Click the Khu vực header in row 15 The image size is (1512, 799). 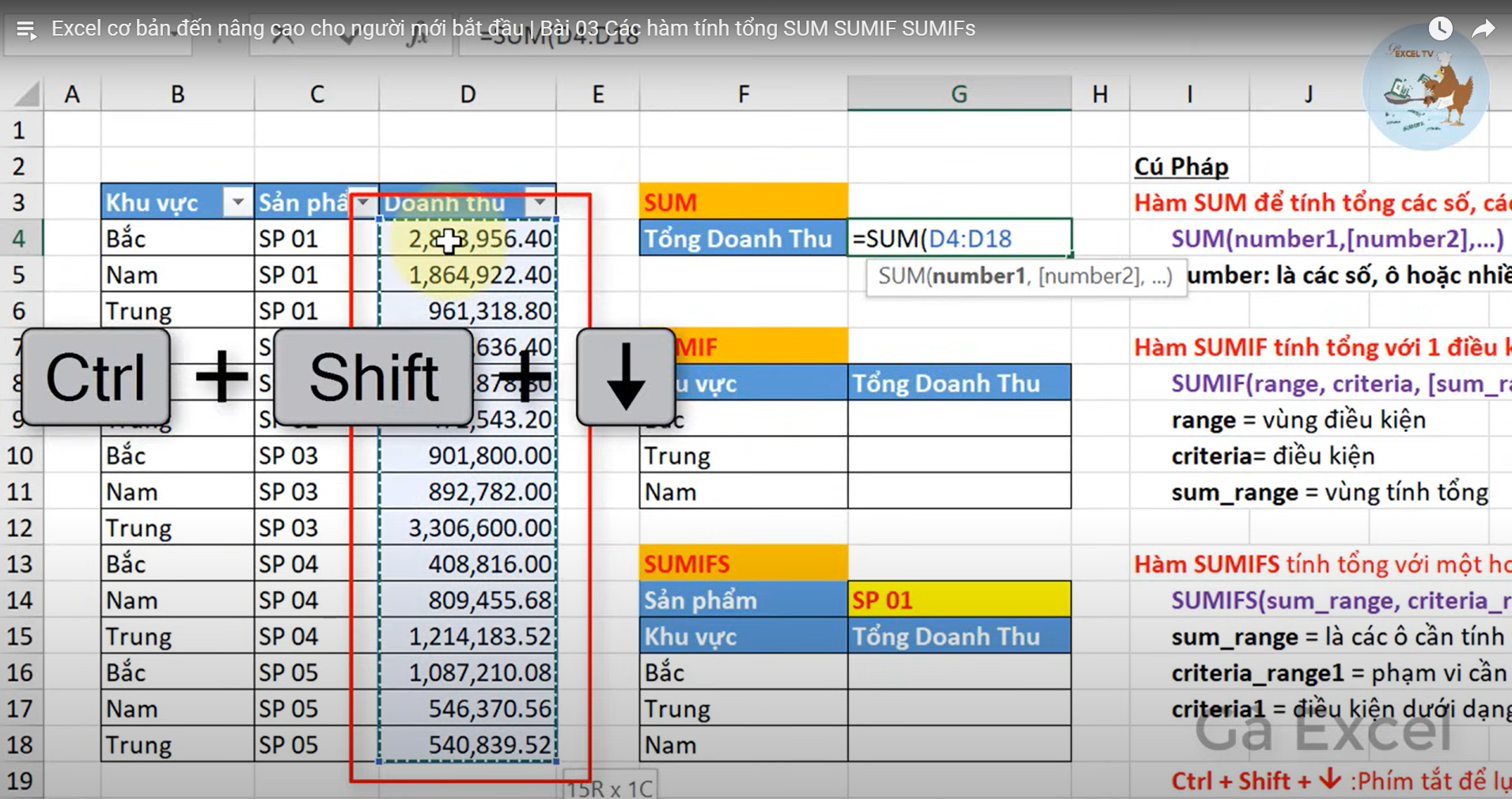(743, 636)
